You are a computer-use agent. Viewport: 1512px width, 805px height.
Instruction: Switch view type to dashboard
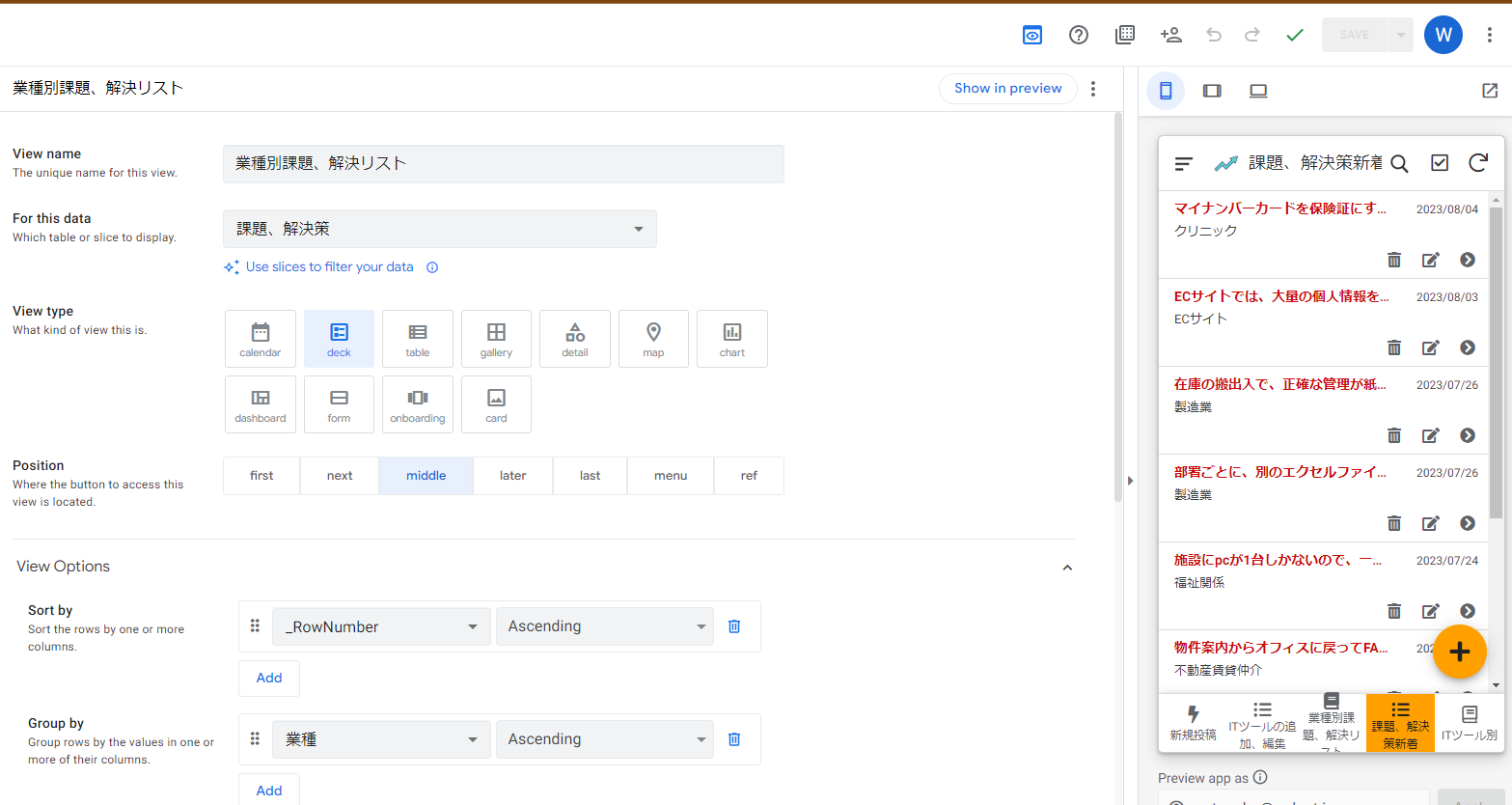(260, 404)
